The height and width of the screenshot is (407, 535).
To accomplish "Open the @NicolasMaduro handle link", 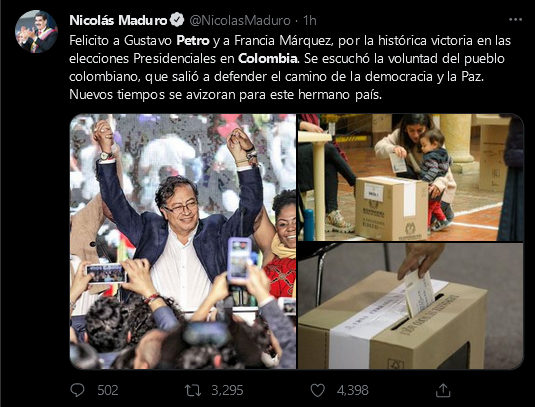I will tap(240, 20).
